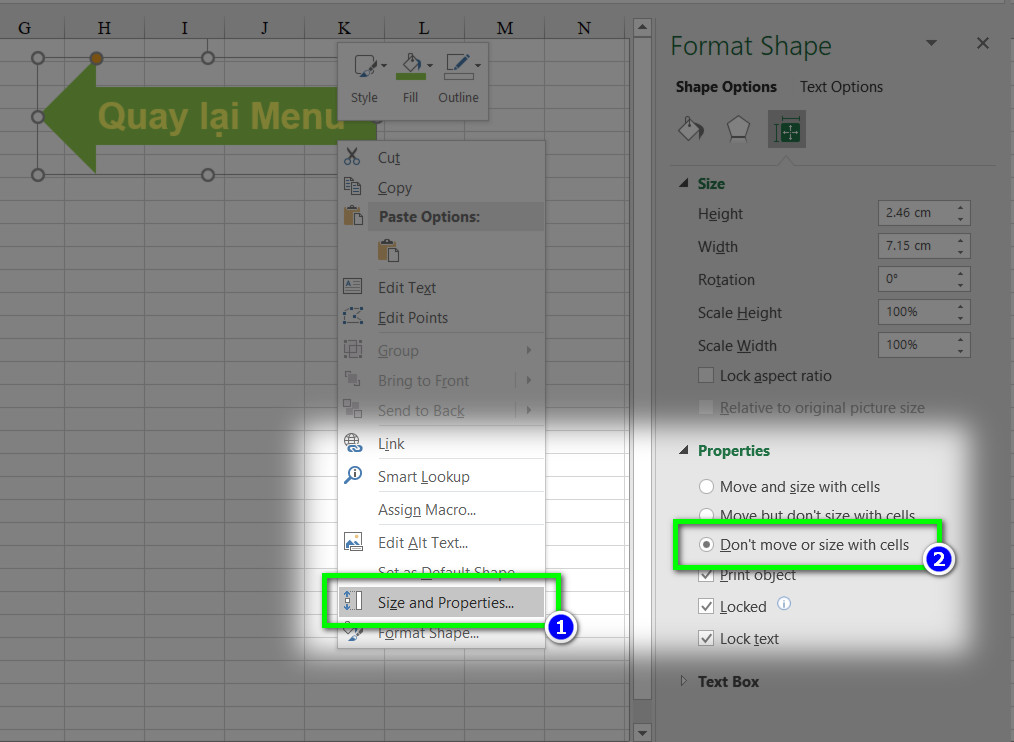Collapse the Size section
This screenshot has height=742, width=1014.
pyautogui.click(x=684, y=184)
